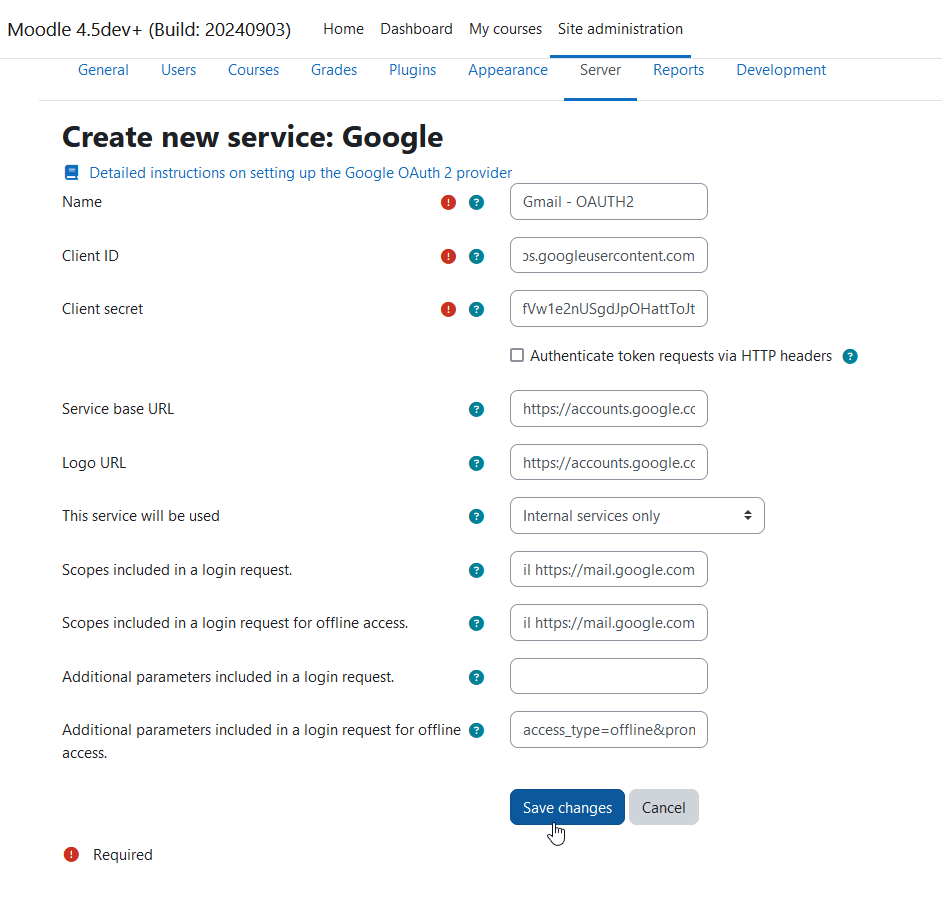Viewport: 942px width, 897px height.
Task: Click into the Logo URL field
Action: (609, 462)
